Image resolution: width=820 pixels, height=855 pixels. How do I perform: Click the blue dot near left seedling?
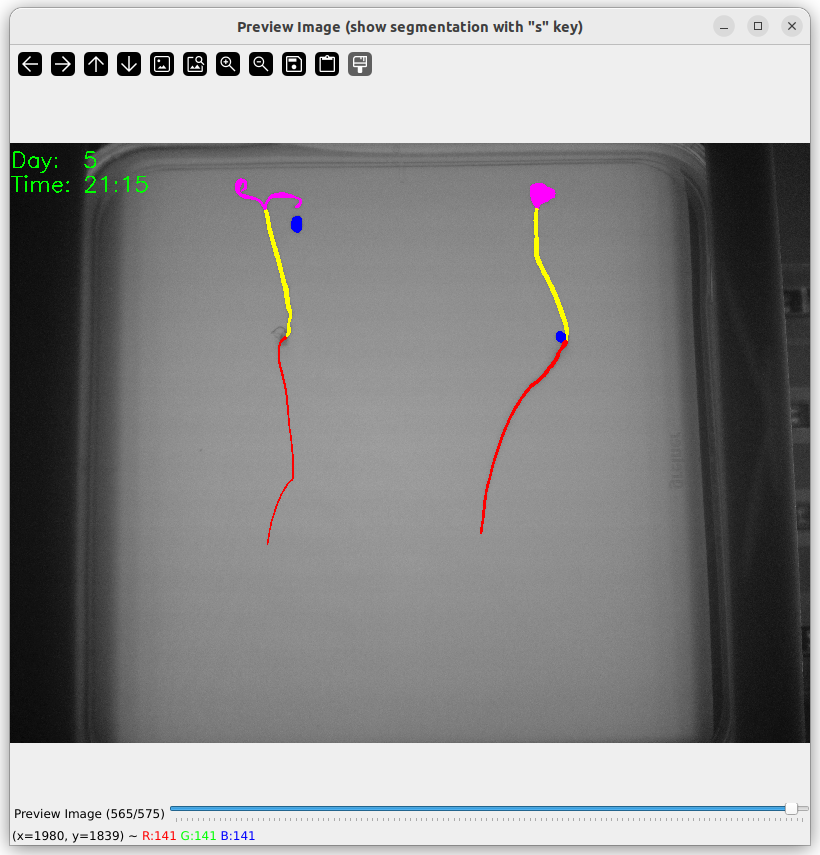pos(296,225)
